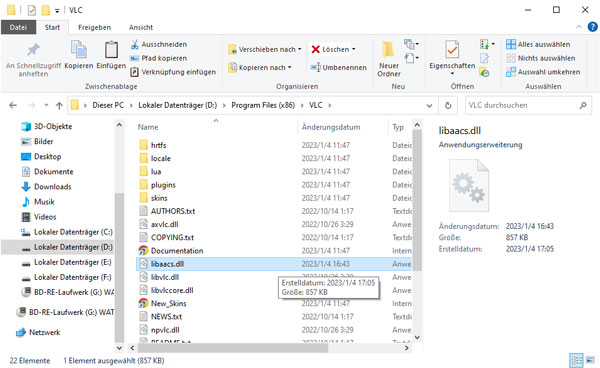Click Verknüpfung einfügen
Image resolution: width=600 pixels, height=368 pixels.
click(x=173, y=72)
